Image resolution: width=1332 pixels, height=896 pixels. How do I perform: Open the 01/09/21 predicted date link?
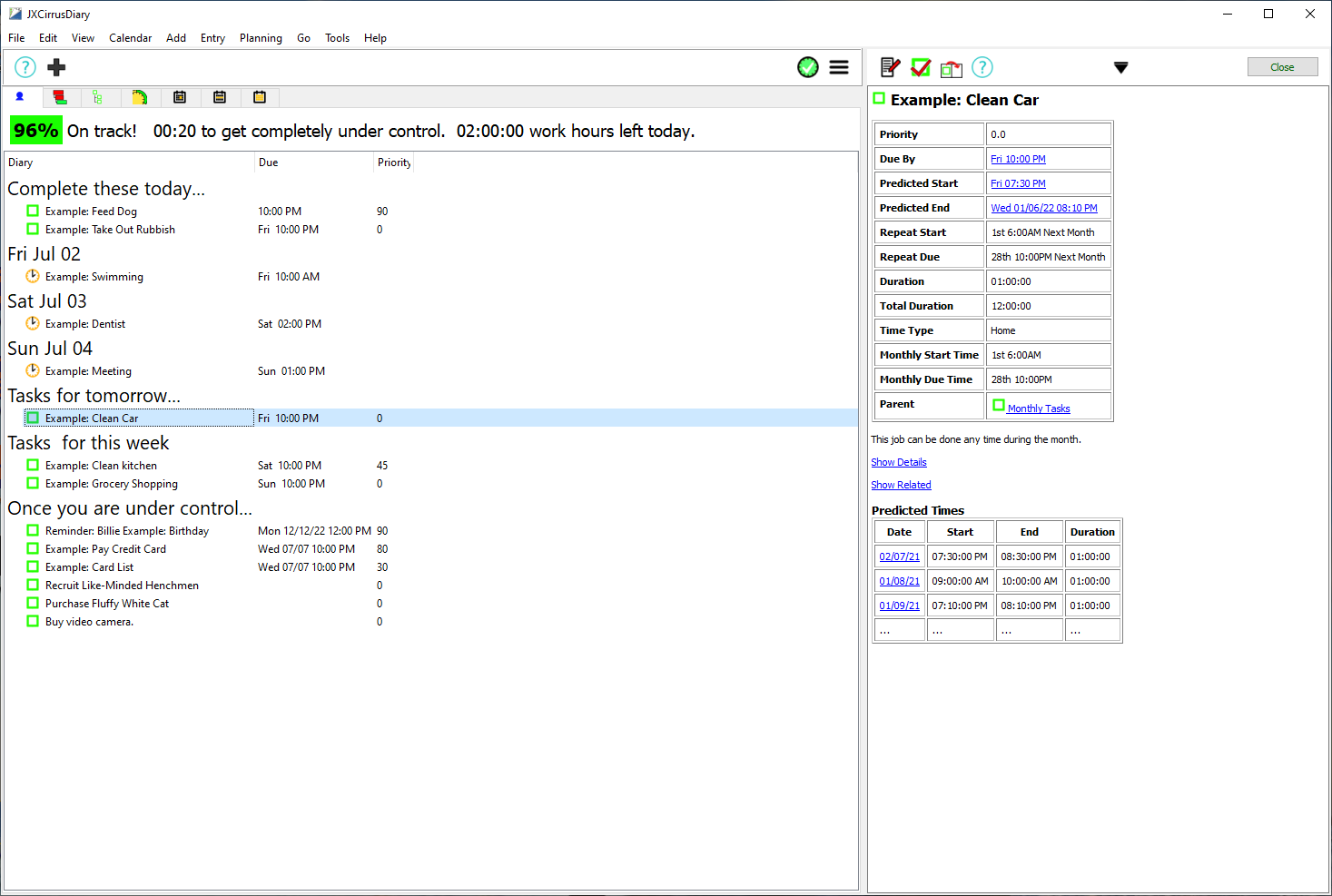[x=899, y=606]
